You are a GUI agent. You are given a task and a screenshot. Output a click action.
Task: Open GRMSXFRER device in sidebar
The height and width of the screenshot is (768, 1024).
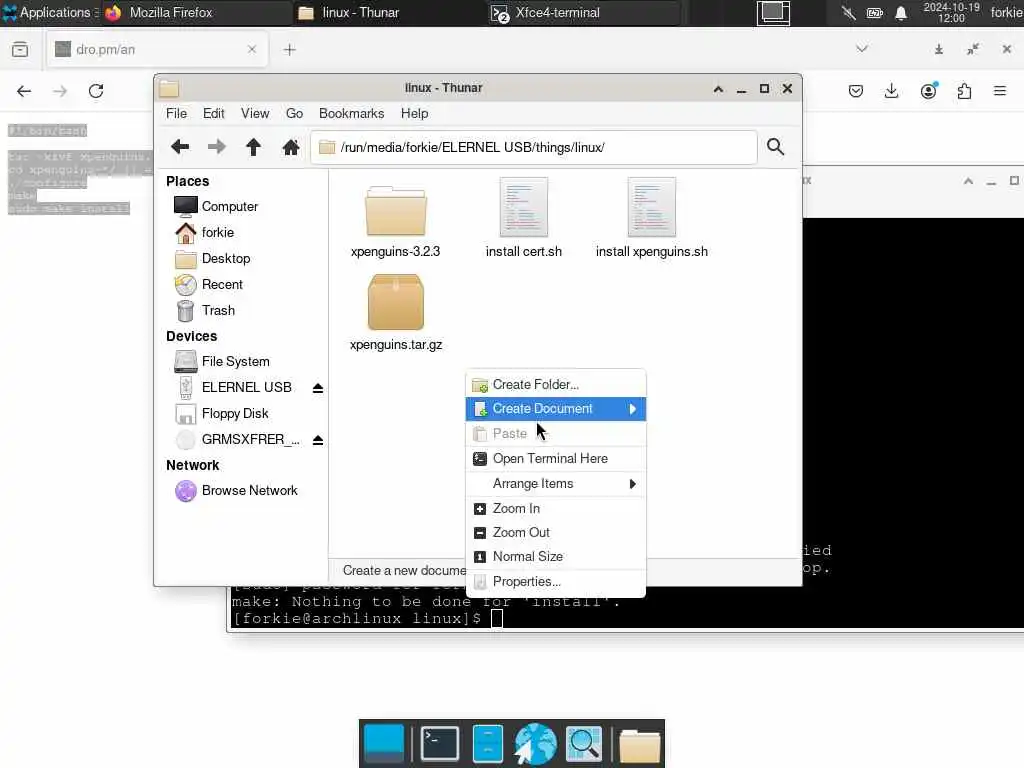[250, 440]
